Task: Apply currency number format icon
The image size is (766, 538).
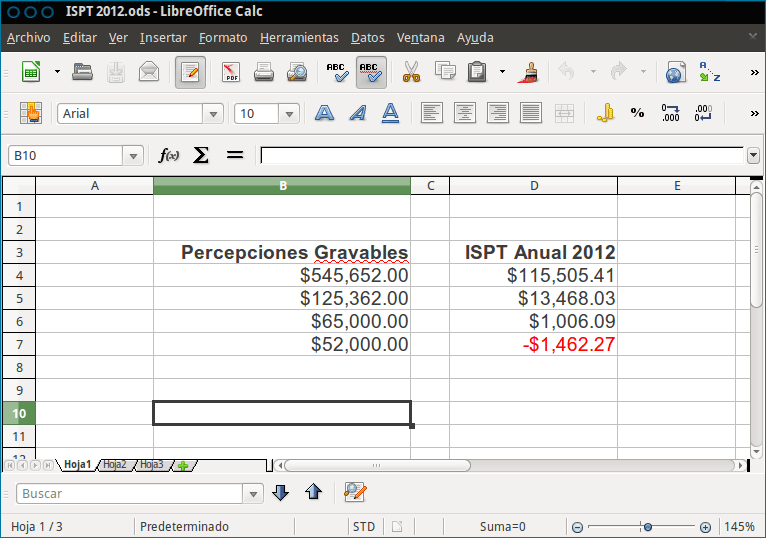Action: tap(604, 113)
